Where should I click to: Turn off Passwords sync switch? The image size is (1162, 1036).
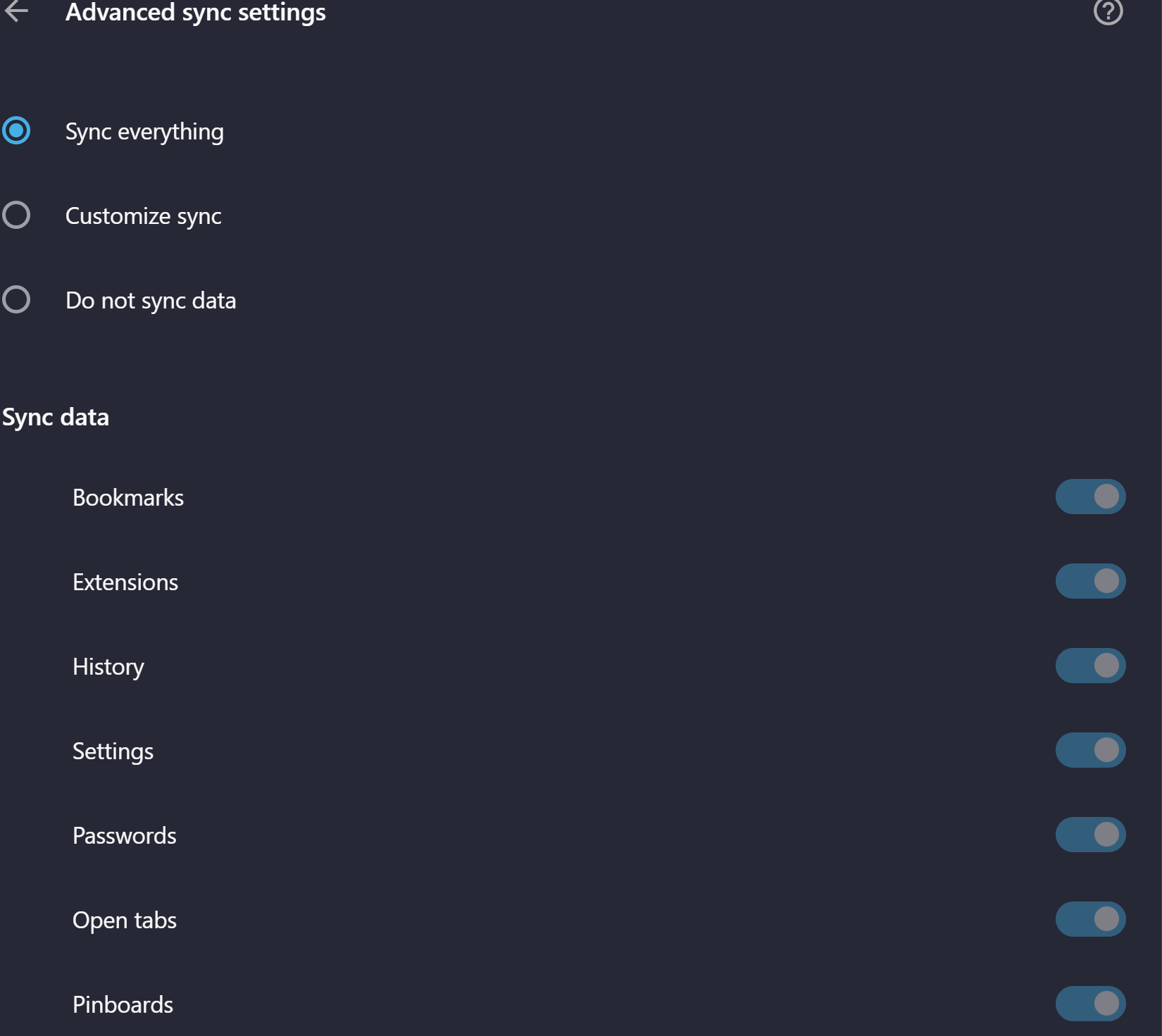tap(1090, 835)
